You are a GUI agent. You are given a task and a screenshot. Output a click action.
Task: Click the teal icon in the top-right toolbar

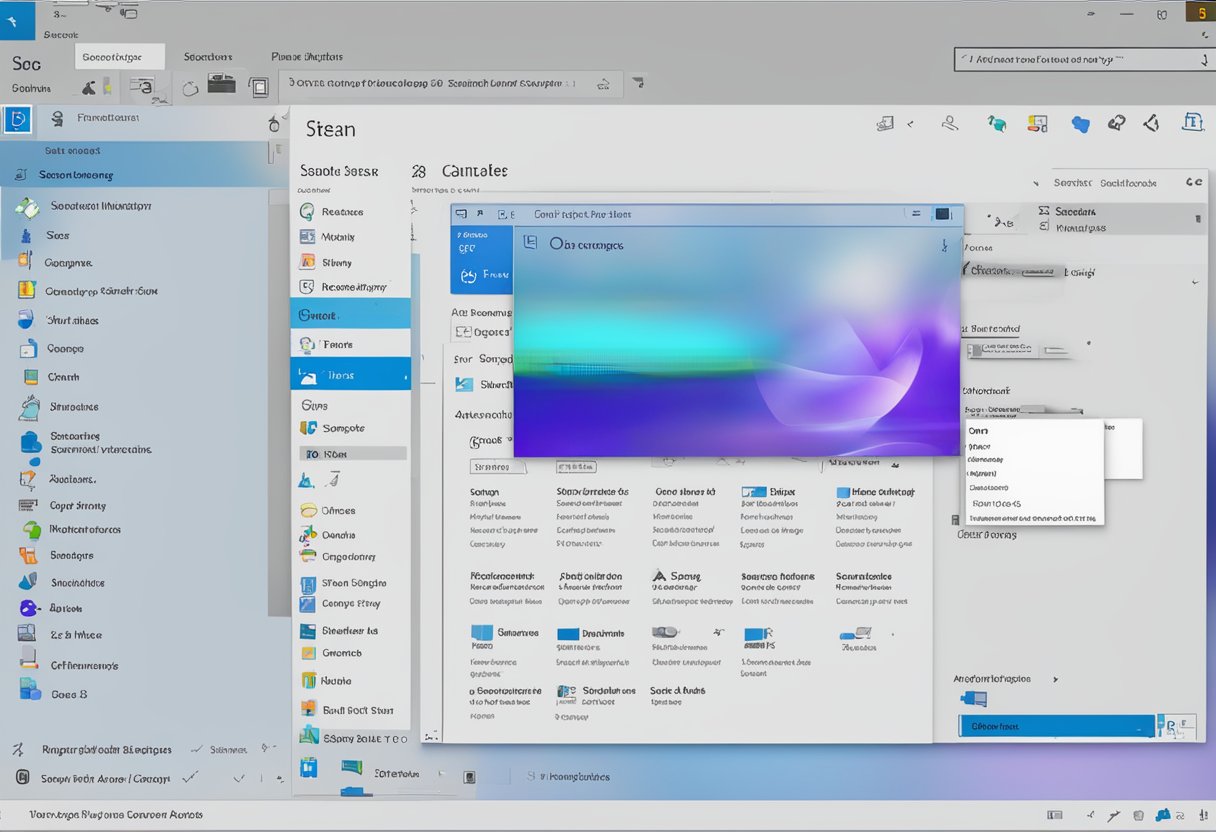pos(997,124)
